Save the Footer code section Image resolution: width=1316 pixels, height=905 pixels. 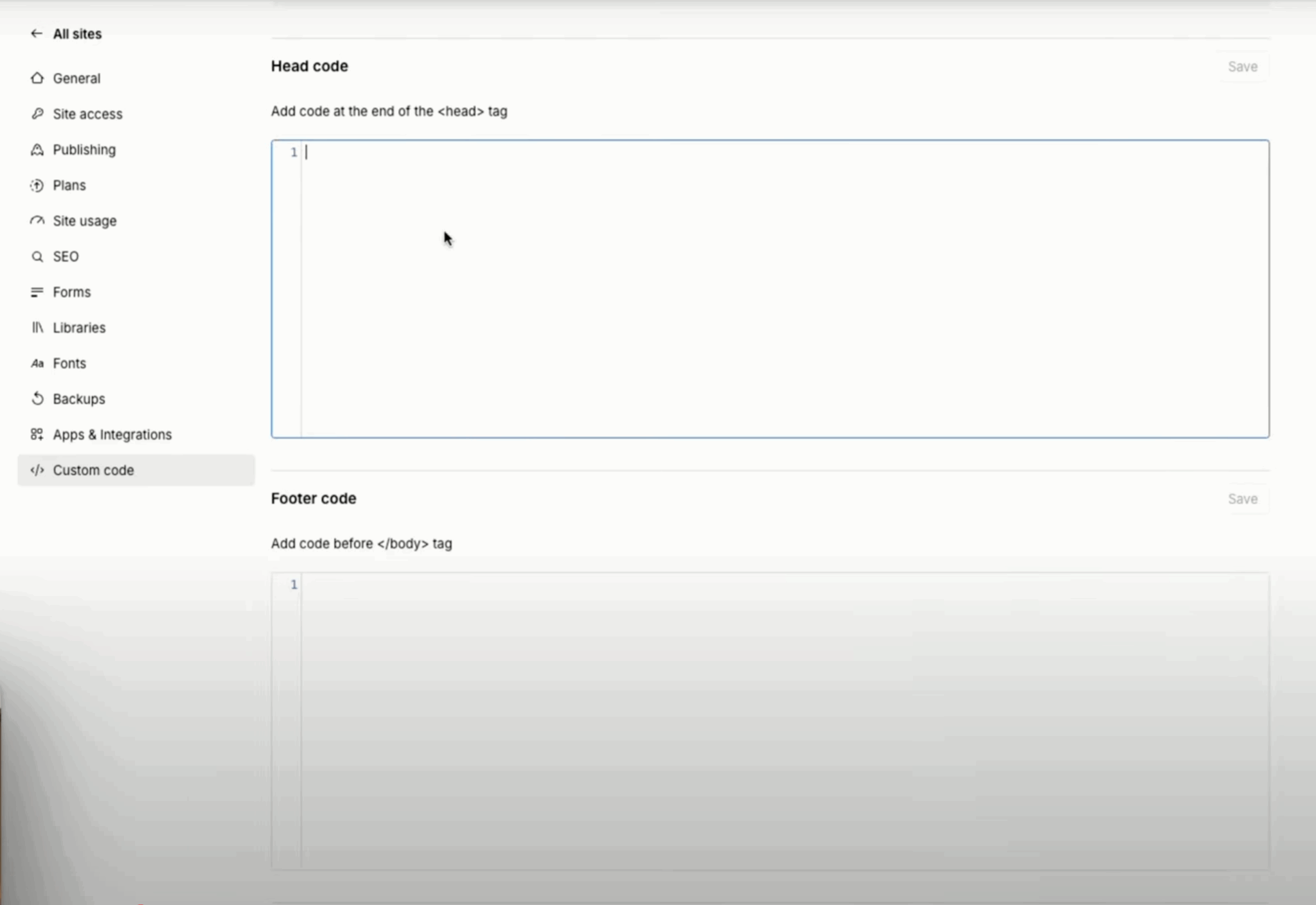point(1242,499)
